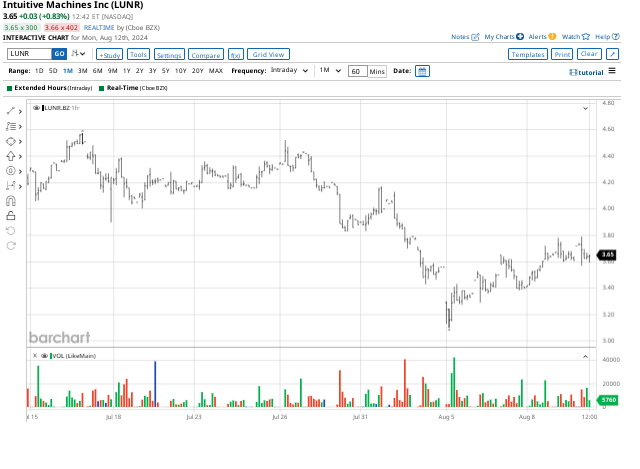Click the LUNR symbol input field
Image resolution: width=640 pixels, height=469 pixels.
(28, 54)
